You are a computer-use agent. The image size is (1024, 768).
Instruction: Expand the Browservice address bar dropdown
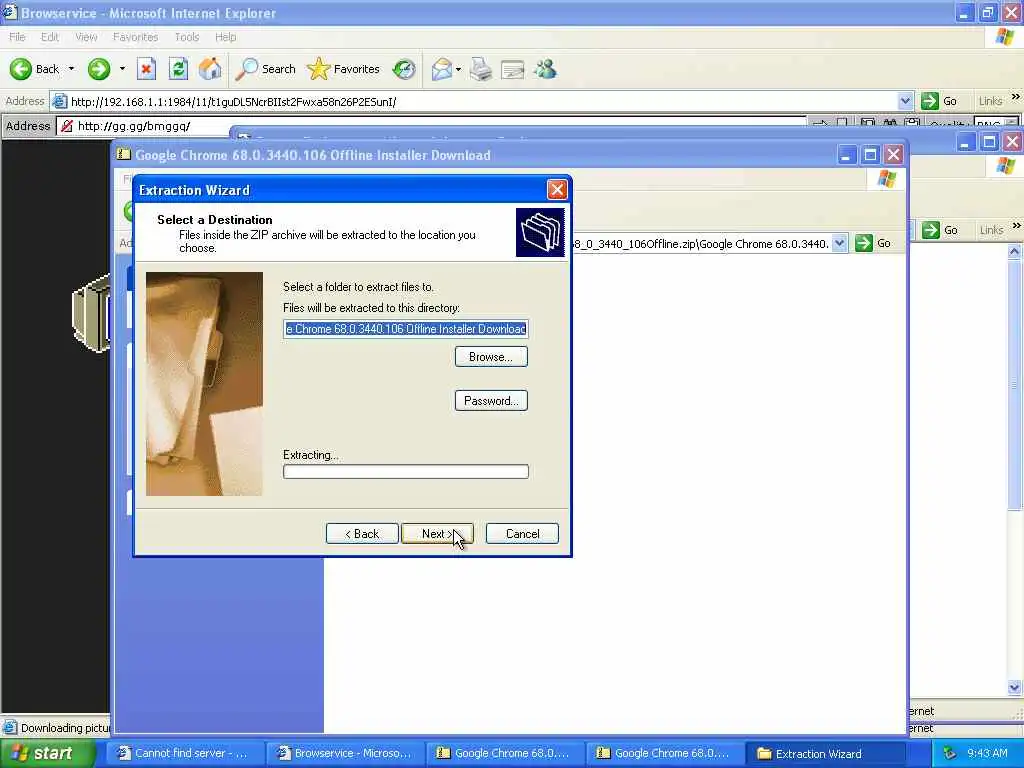(905, 101)
